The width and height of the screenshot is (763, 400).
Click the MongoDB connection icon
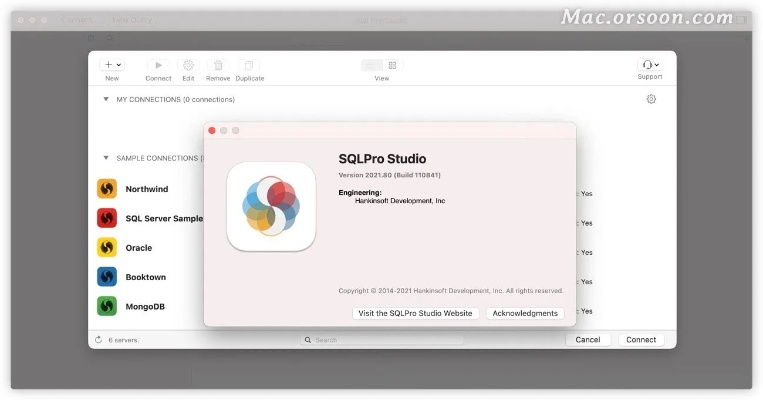pos(107,306)
